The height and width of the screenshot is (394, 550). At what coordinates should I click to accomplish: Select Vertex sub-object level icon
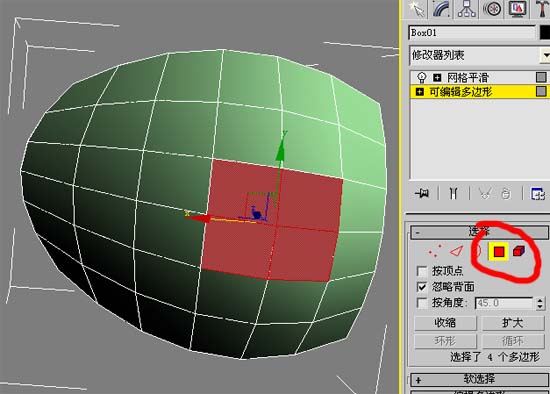point(435,251)
